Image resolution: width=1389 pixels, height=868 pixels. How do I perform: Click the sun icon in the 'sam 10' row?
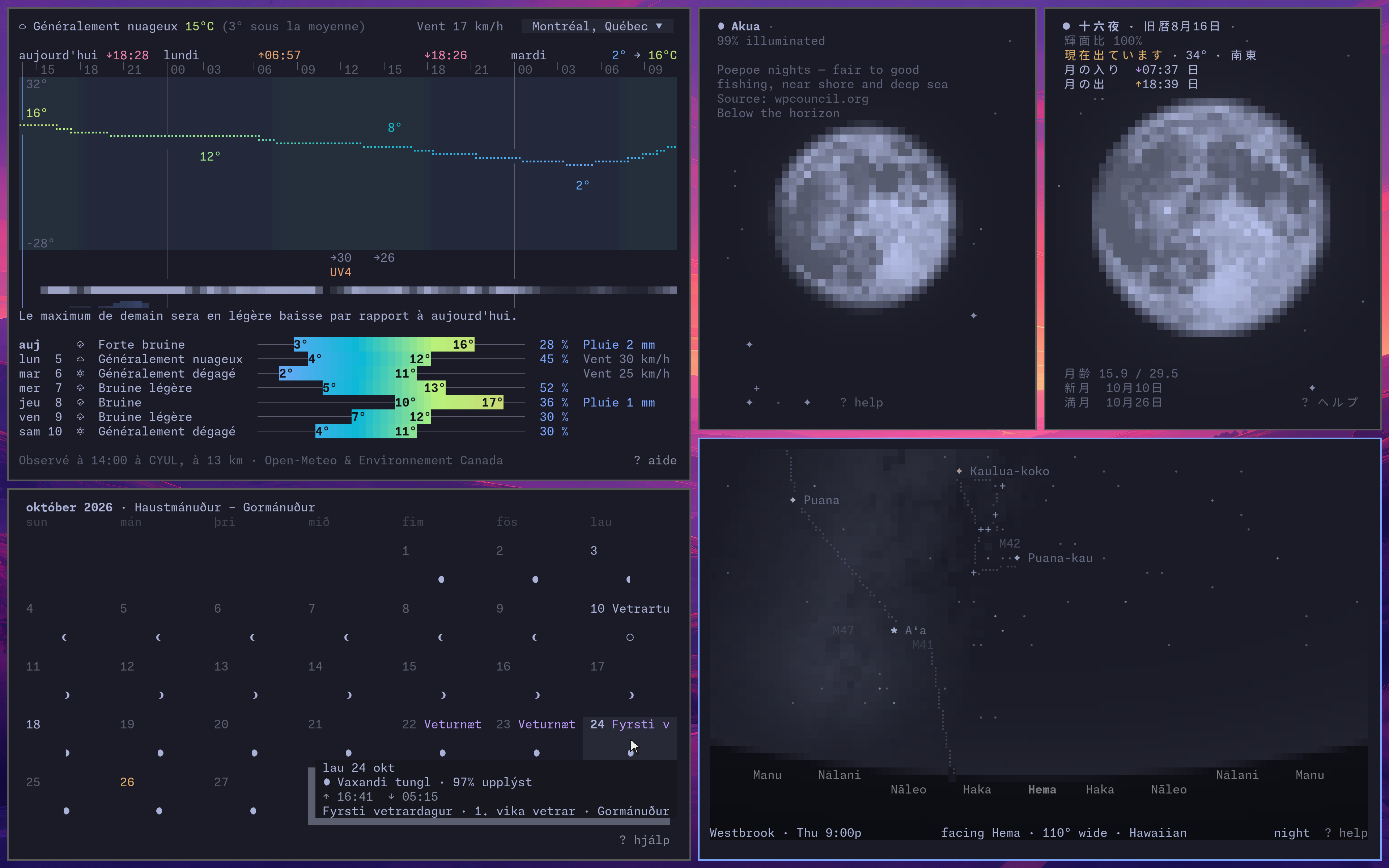(80, 431)
